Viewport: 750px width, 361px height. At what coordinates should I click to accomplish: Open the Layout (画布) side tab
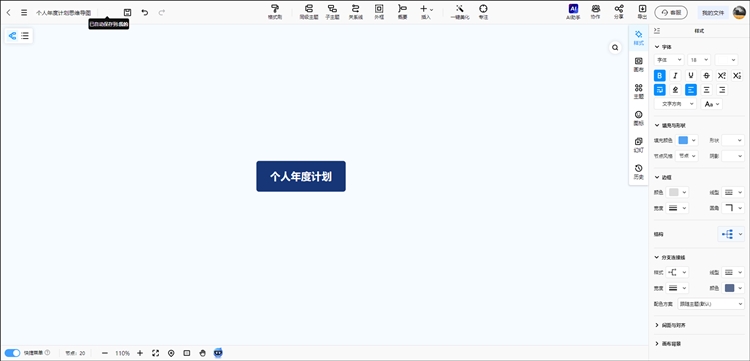point(639,64)
